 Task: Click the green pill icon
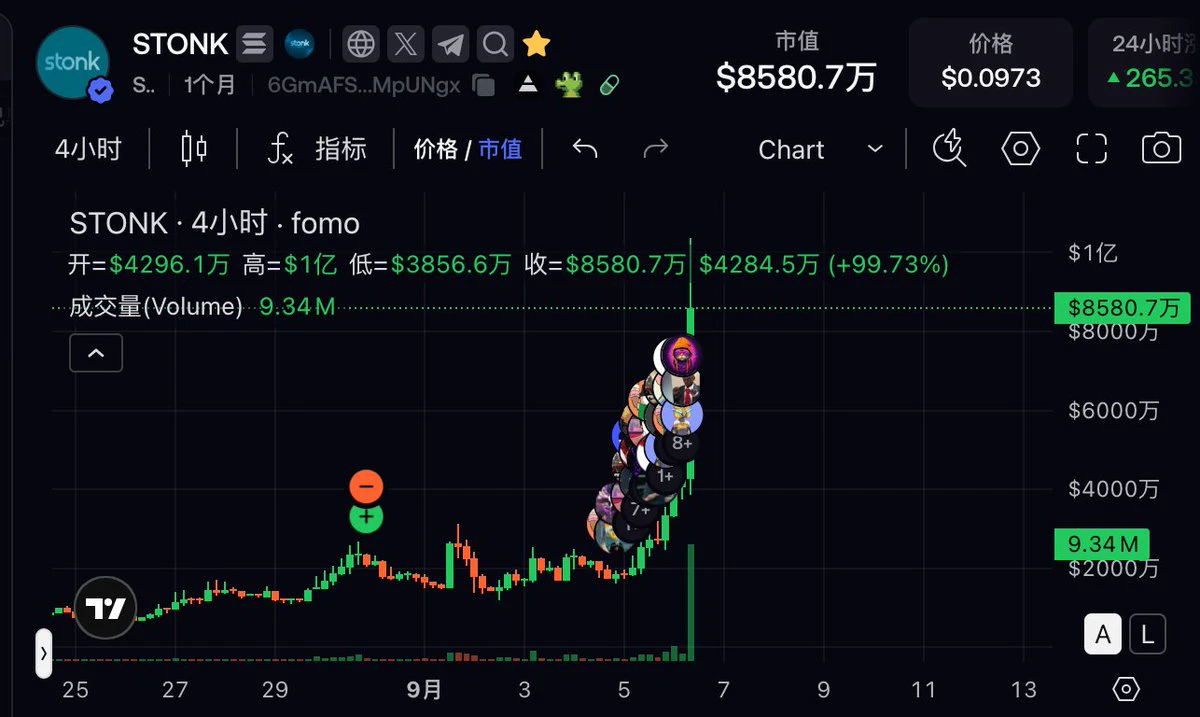[x=609, y=85]
